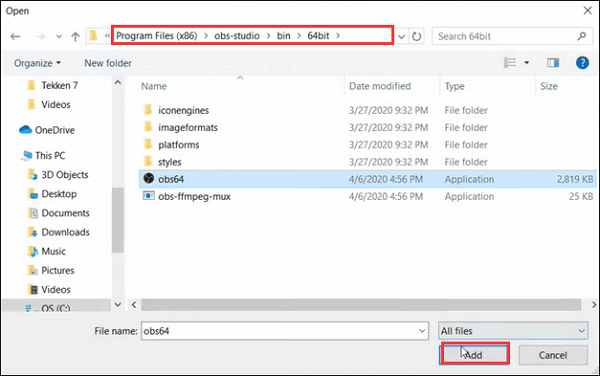Open the Help question mark icon

(x=582, y=63)
